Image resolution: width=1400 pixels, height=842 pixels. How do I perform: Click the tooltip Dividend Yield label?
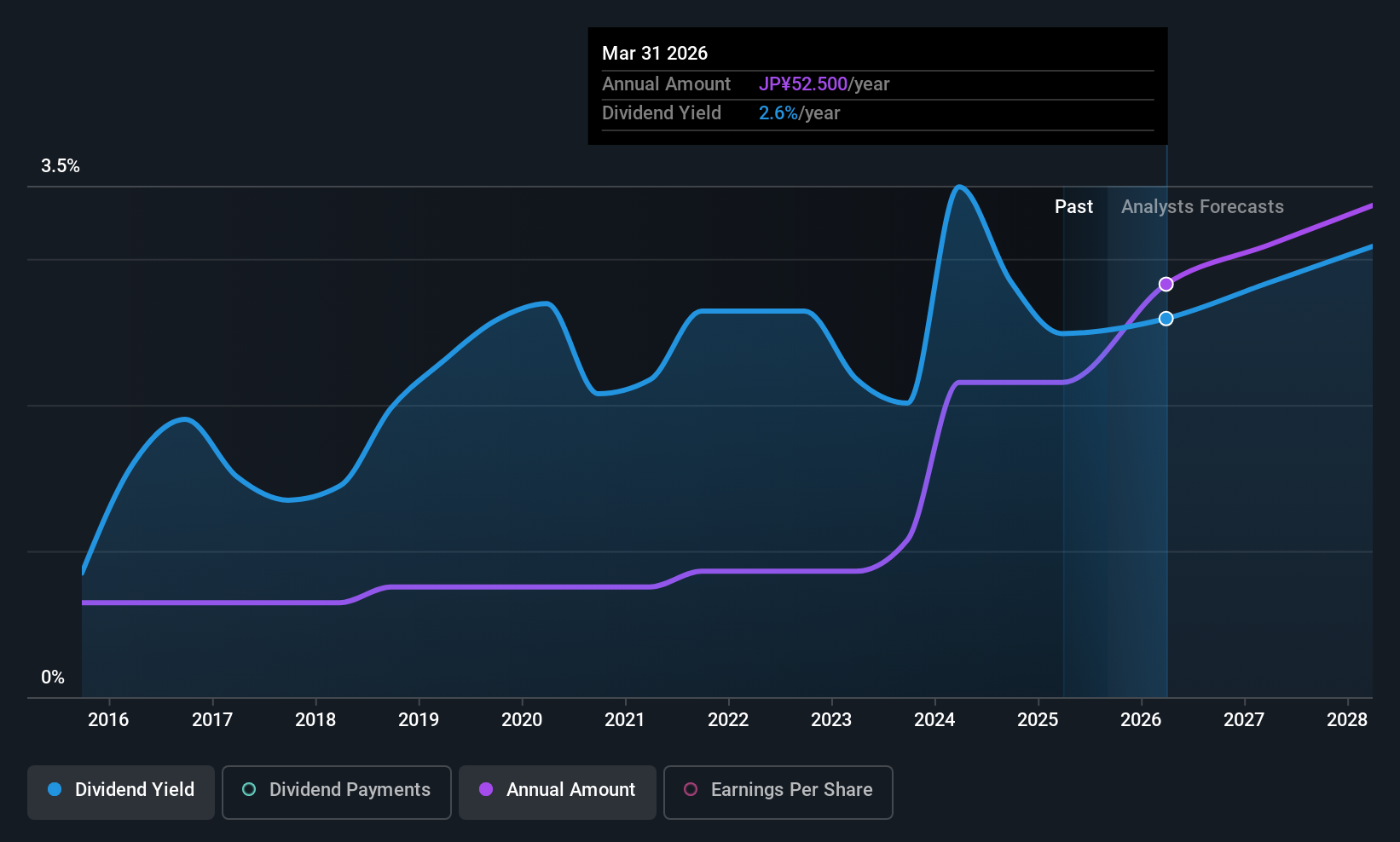coord(661,113)
